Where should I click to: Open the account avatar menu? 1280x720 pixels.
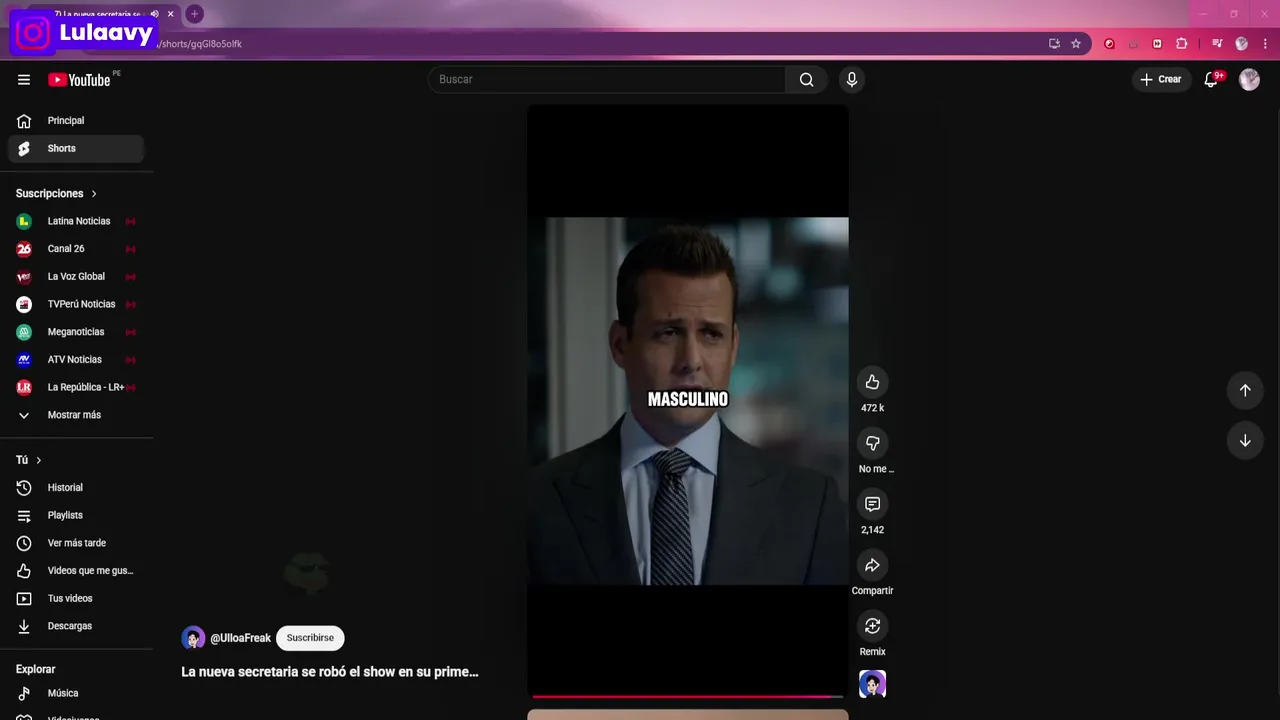(x=1249, y=80)
